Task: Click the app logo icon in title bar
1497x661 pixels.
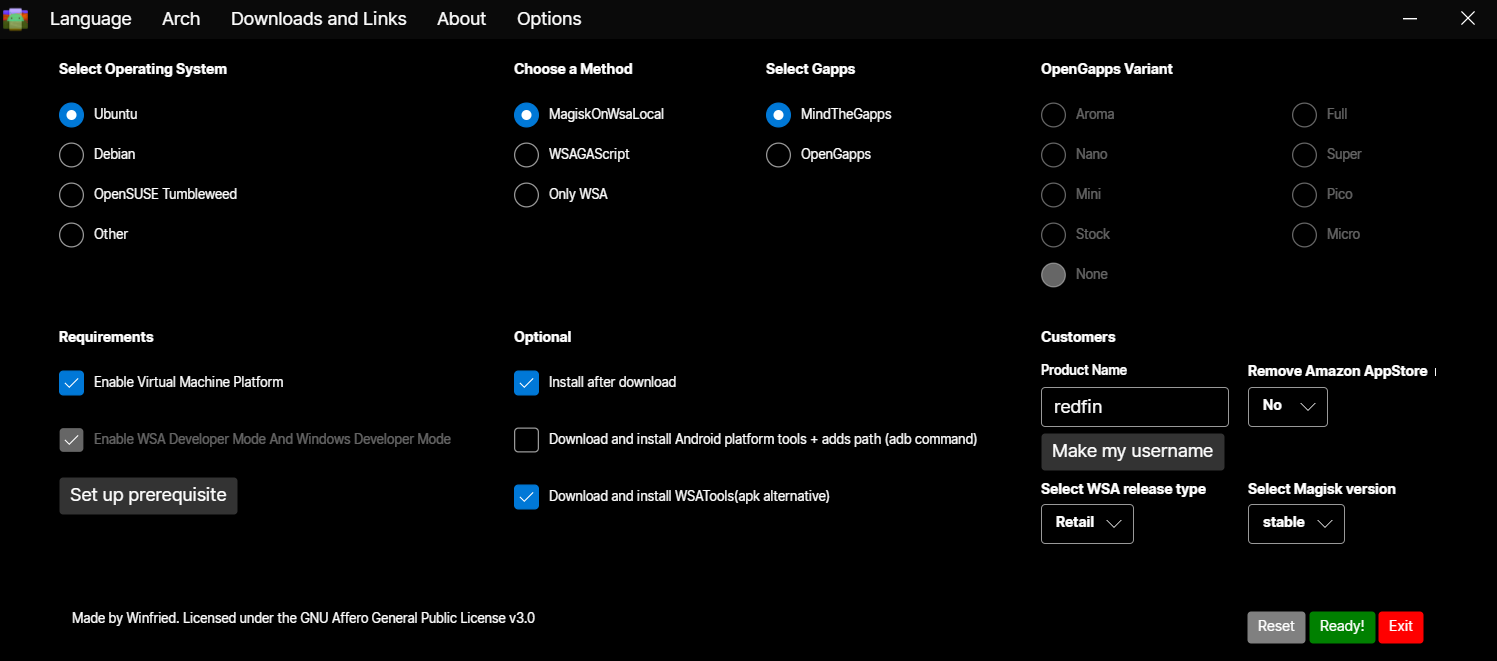Action: pos(16,19)
